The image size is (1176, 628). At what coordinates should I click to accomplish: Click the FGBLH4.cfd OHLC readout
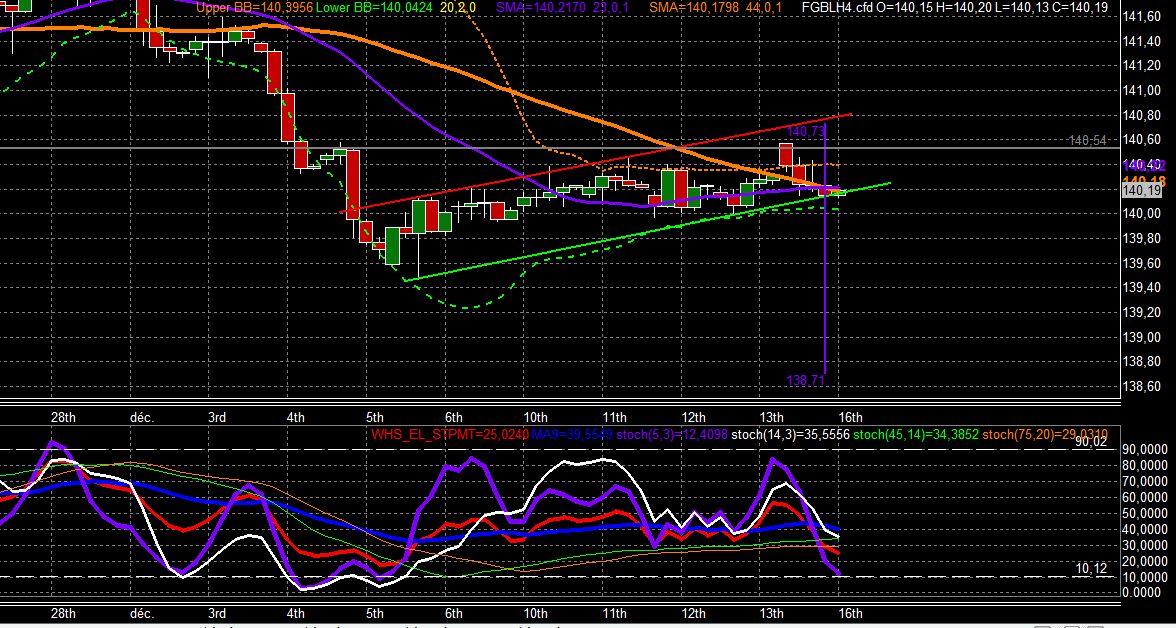pyautogui.click(x=955, y=8)
